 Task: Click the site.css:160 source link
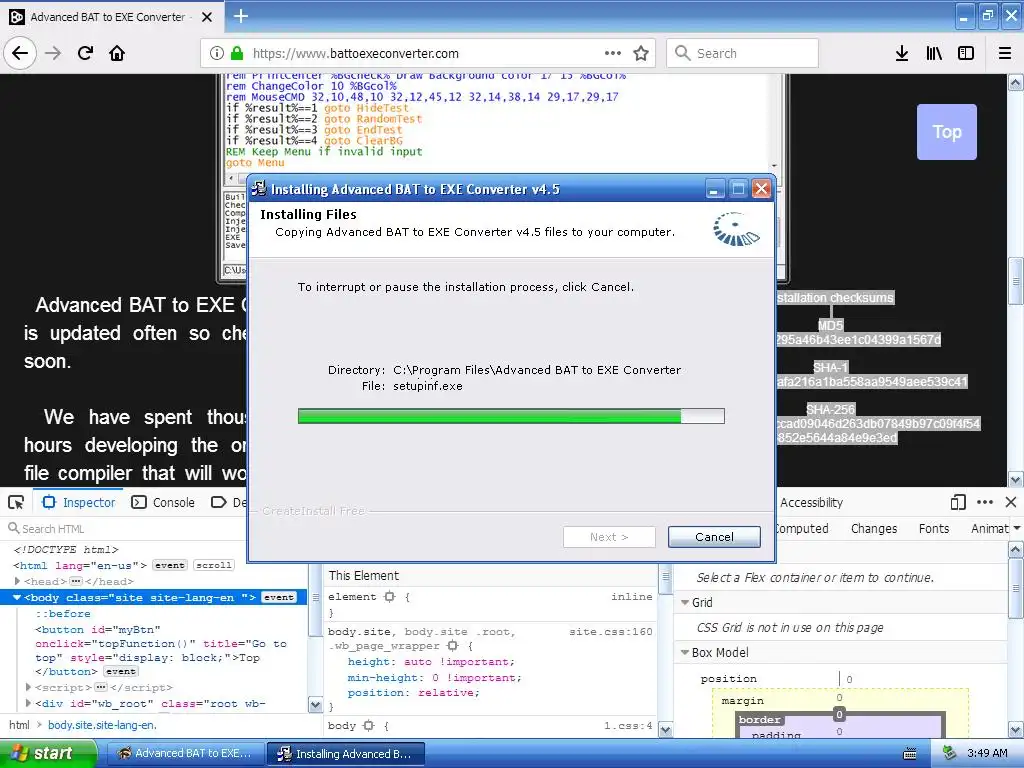point(611,632)
